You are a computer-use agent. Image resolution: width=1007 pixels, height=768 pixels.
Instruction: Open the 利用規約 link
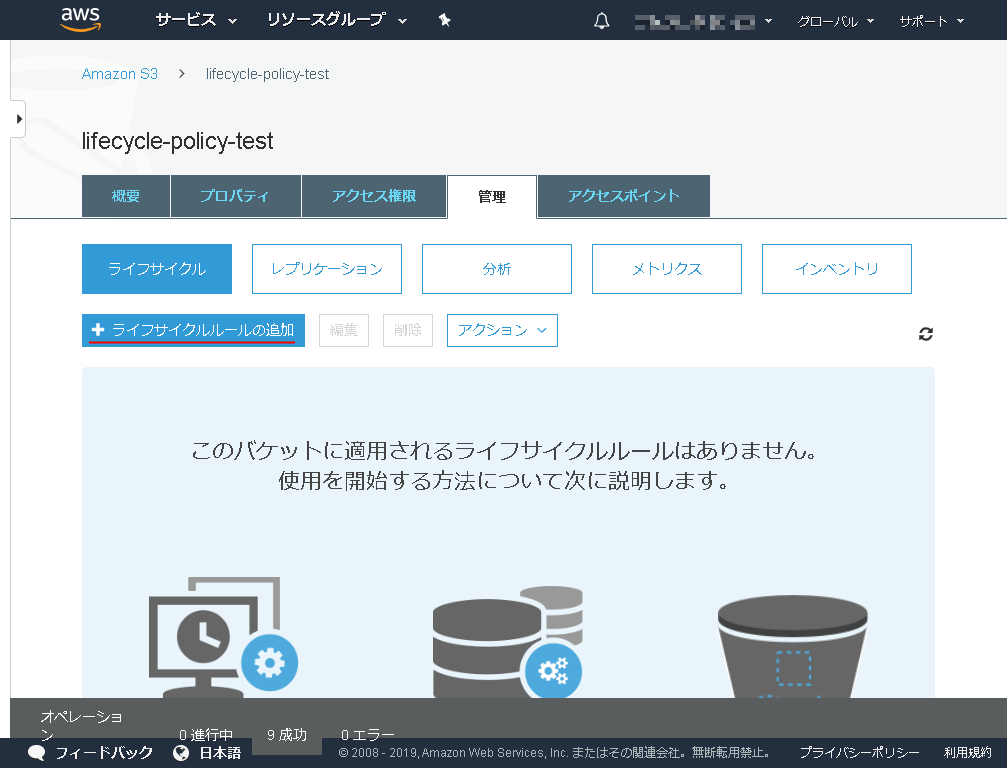(x=968, y=753)
